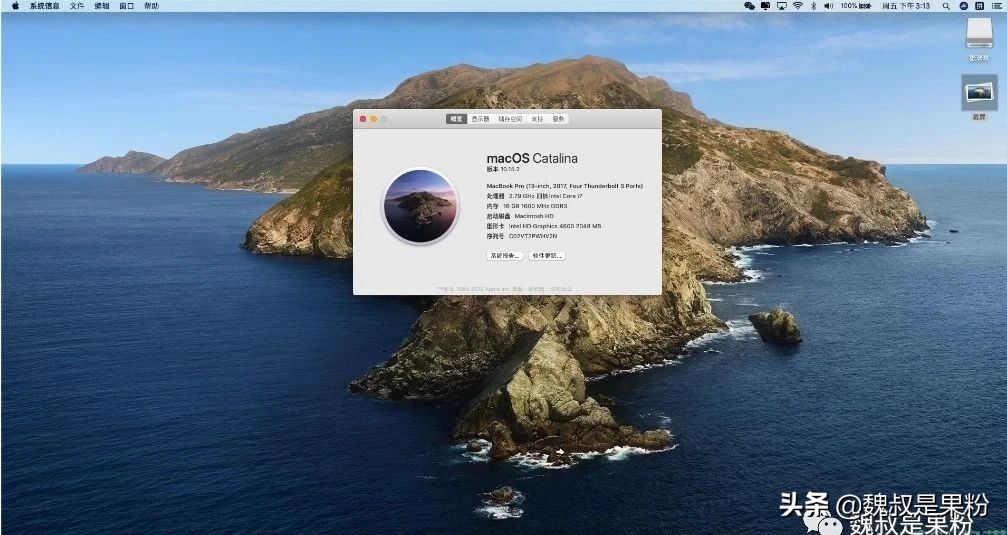This screenshot has width=1007, height=535.
Task: Click the 系统报告… button
Action: pos(505,256)
